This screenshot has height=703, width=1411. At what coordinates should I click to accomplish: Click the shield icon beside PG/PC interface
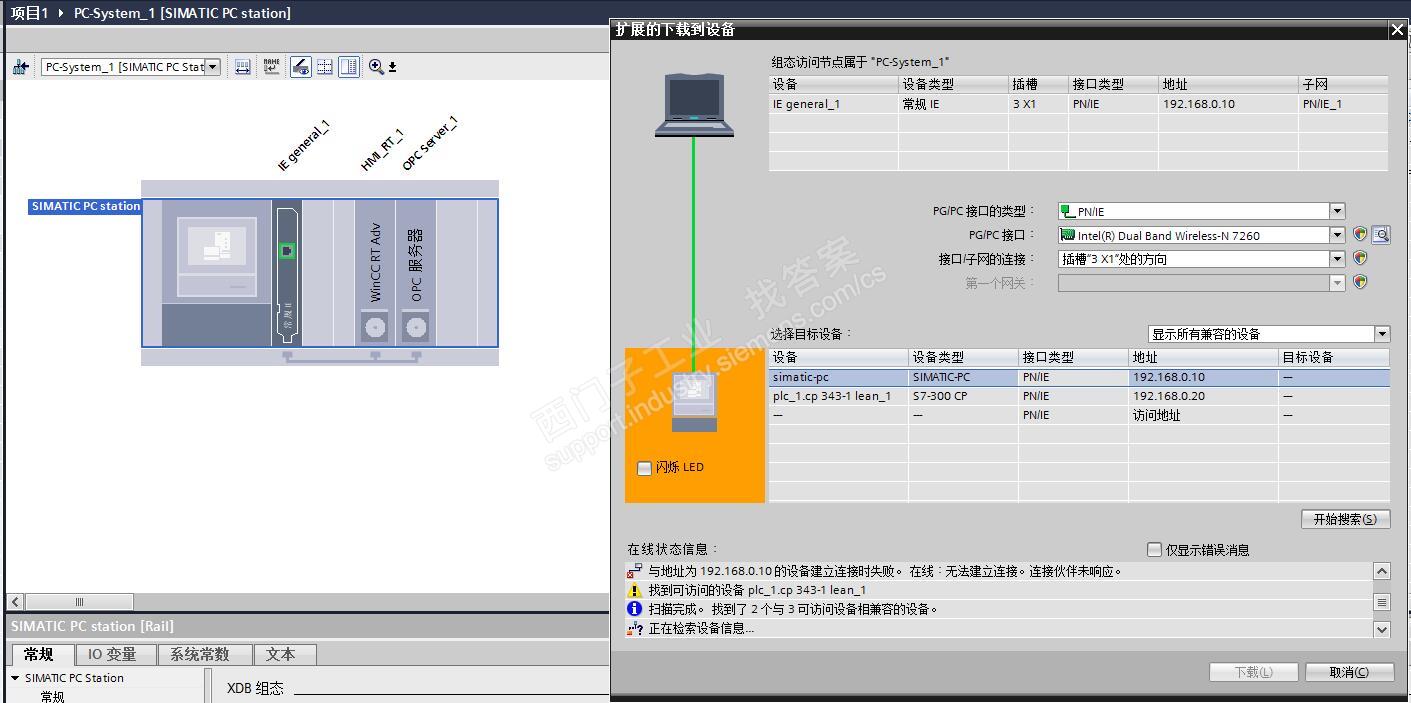[1360, 234]
